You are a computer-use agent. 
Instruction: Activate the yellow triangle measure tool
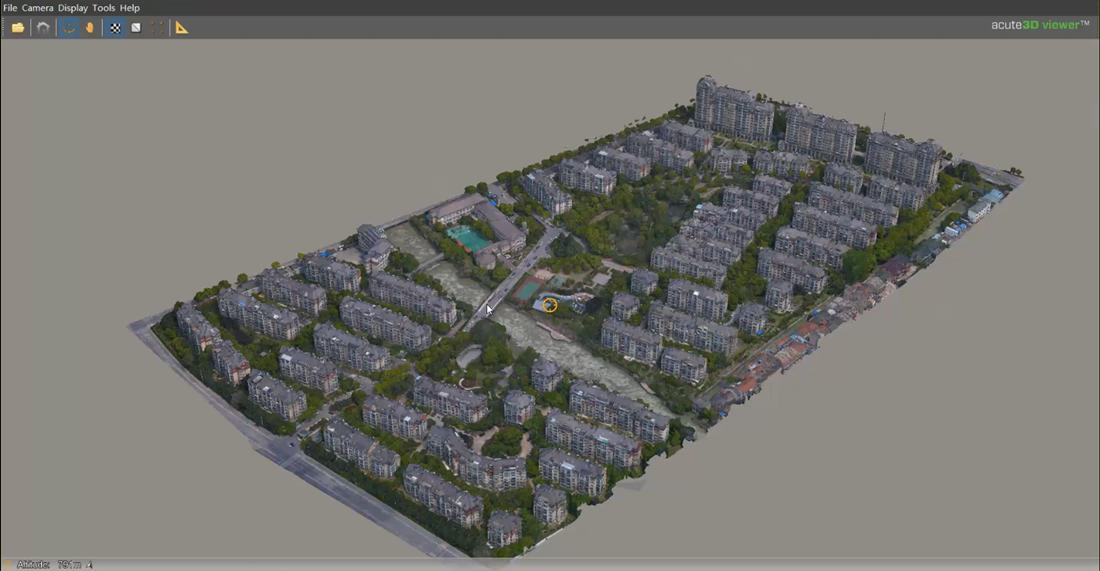pyautogui.click(x=182, y=28)
